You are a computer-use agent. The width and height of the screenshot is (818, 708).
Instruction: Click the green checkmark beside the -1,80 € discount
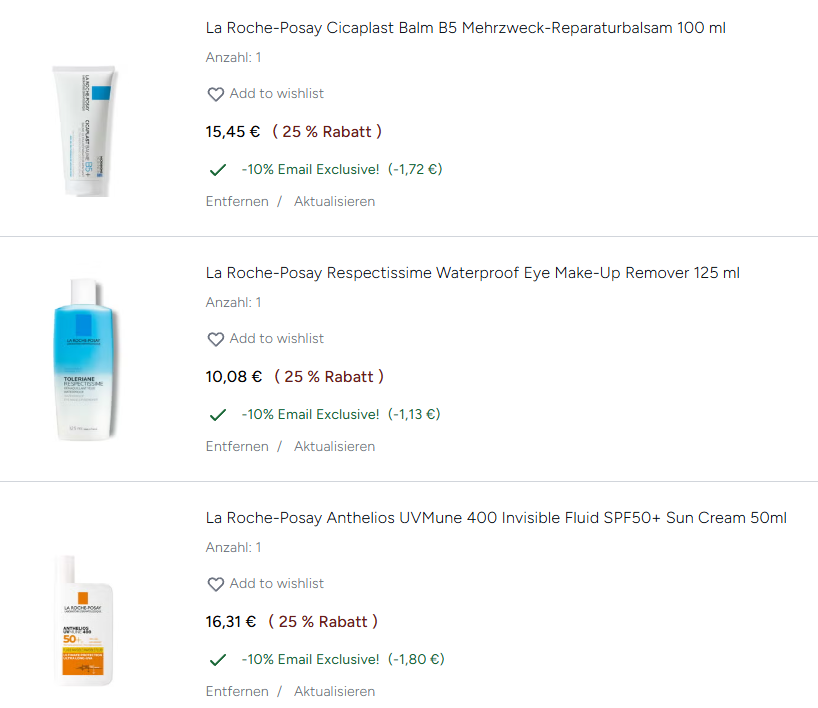[217, 660]
